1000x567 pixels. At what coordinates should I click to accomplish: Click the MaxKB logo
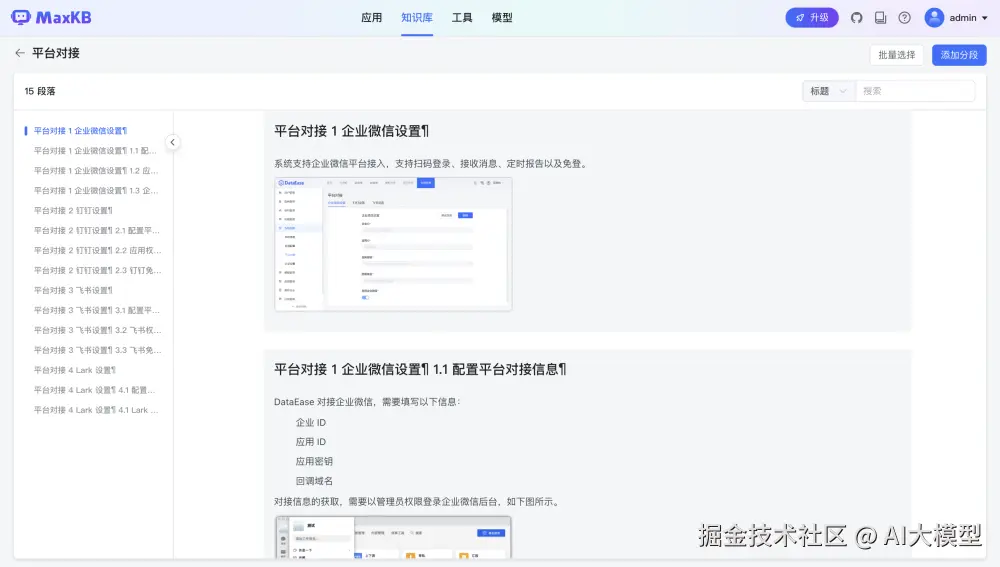pos(51,17)
